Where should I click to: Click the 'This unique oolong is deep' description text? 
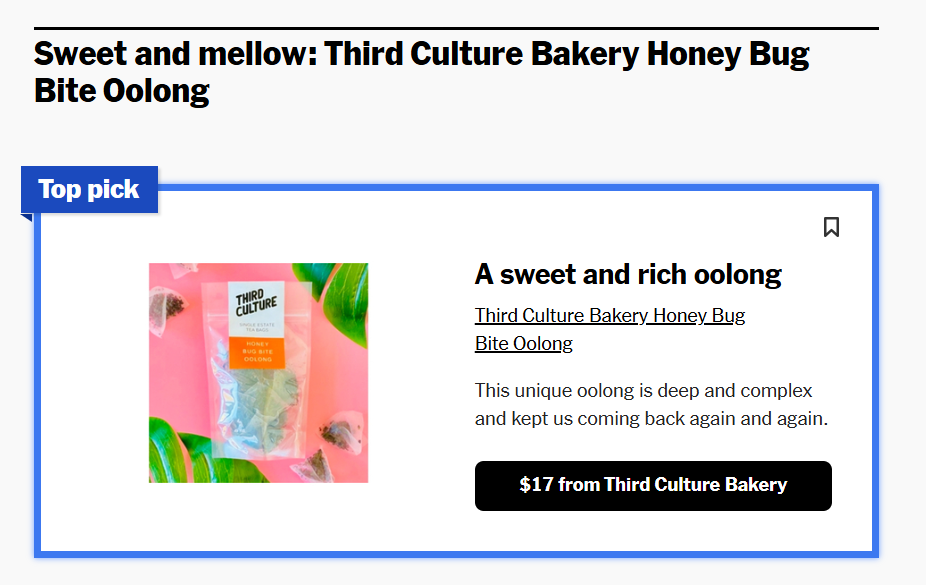[x=651, y=404]
